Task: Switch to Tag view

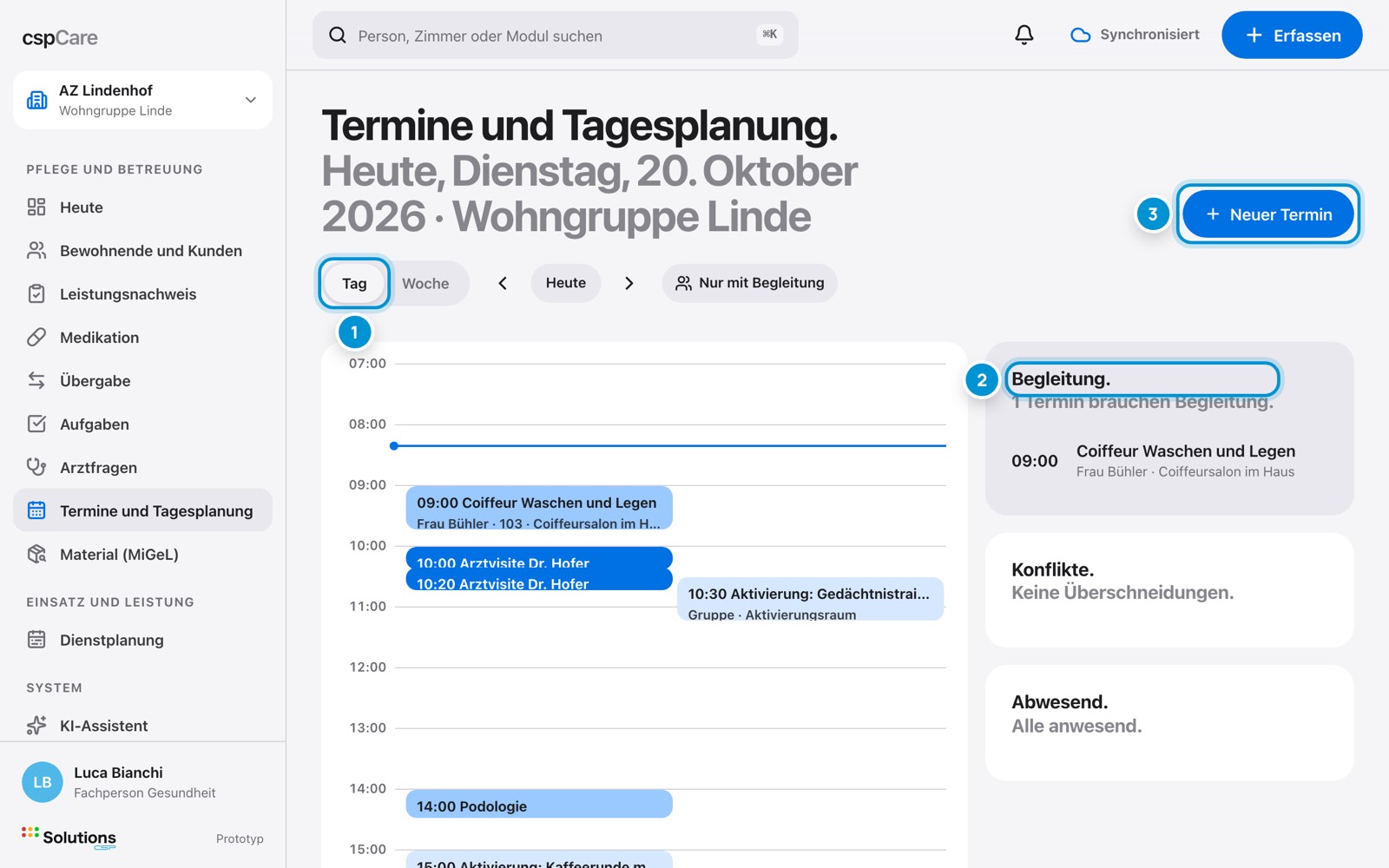Action: pos(354,283)
